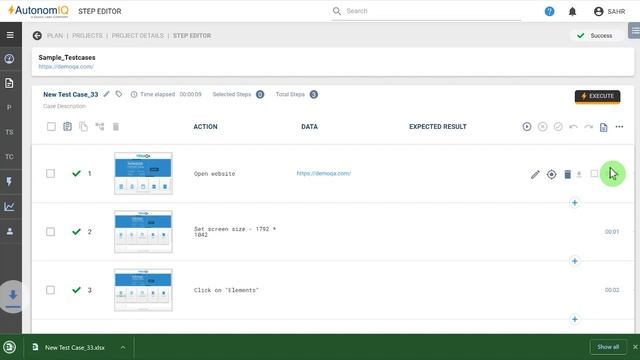Navigate to PROJECTS breadcrumb

click(87, 36)
